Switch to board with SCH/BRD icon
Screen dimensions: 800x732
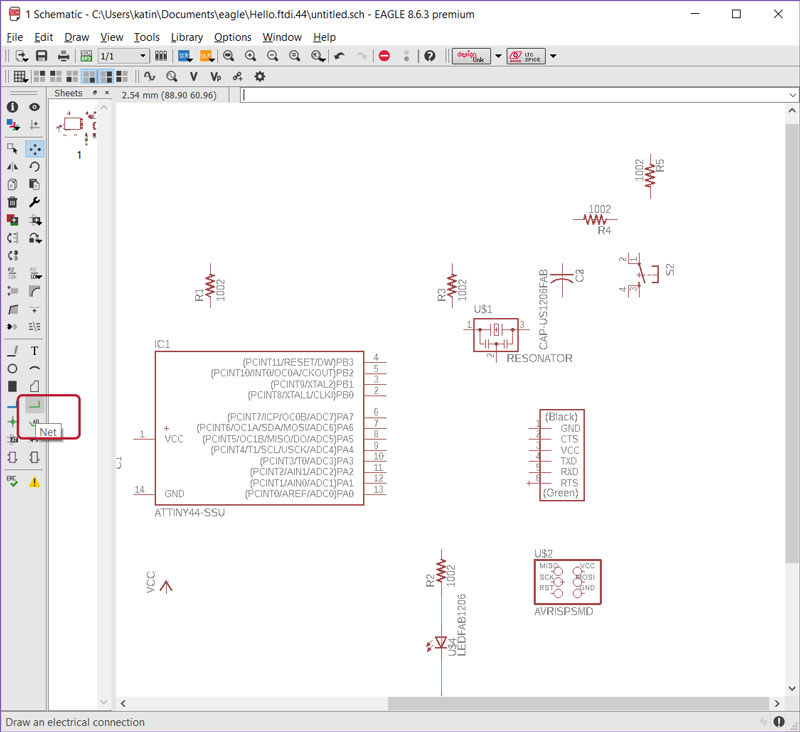86,56
